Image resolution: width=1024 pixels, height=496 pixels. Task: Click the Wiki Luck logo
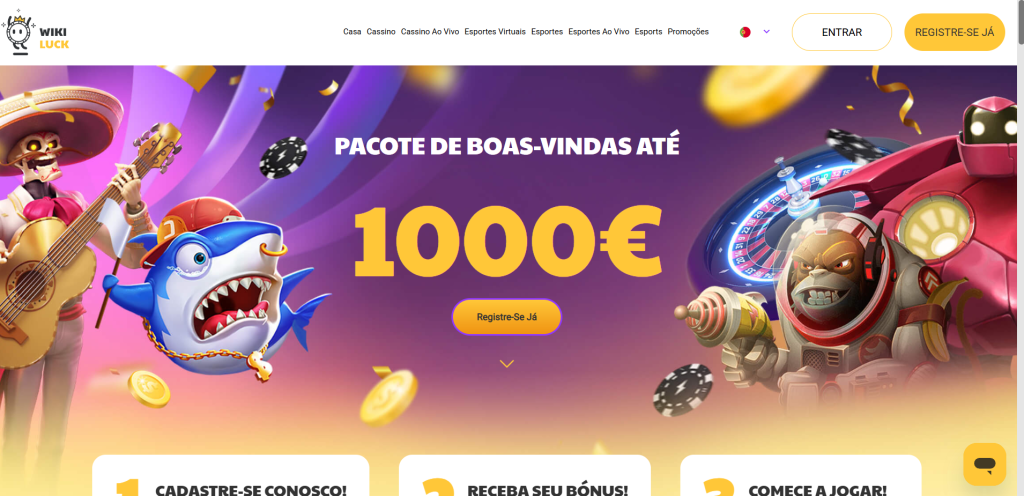[35, 33]
